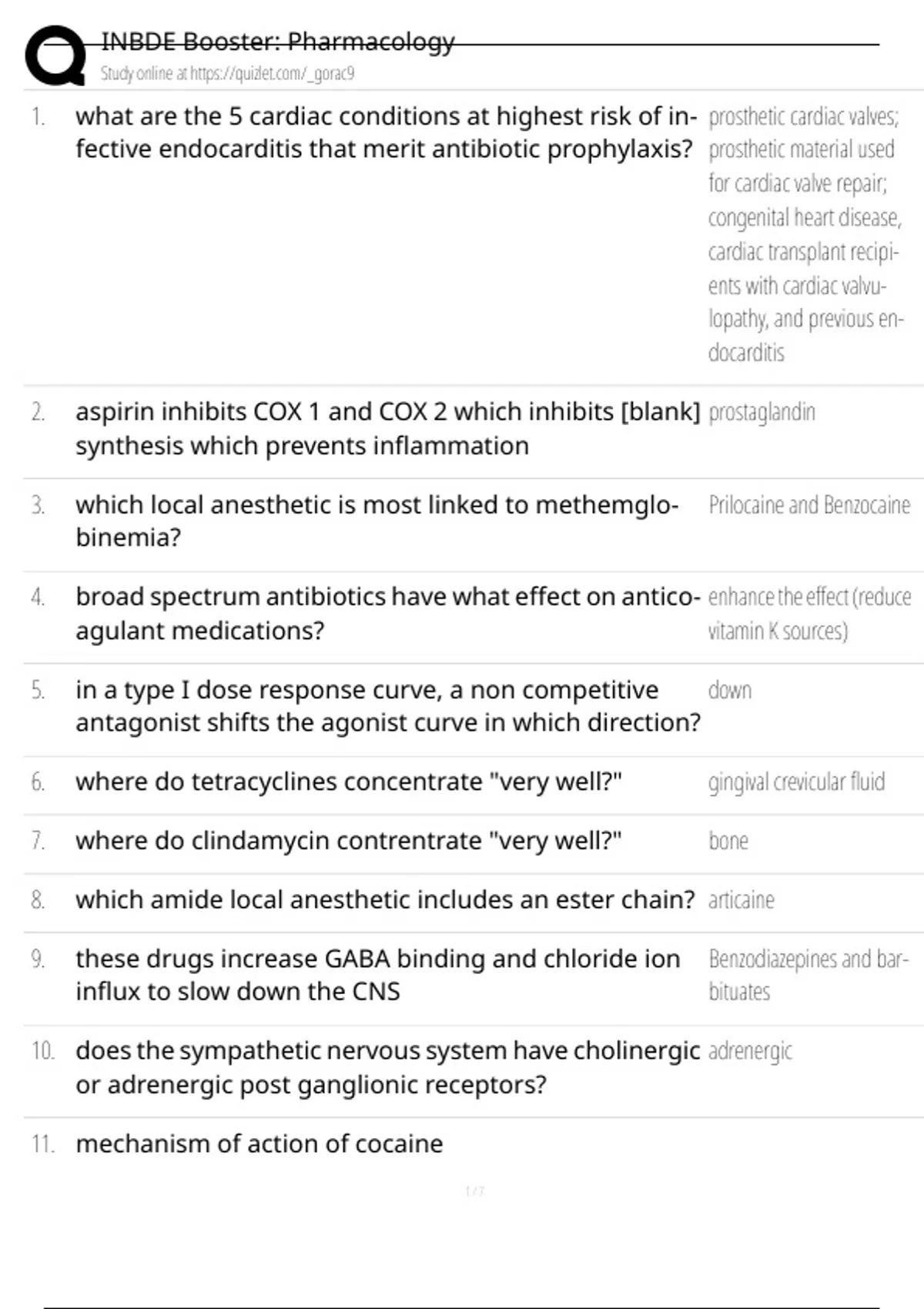The width and height of the screenshot is (924, 1309).
Task: Click the answer "articaine"
Action: (741, 899)
